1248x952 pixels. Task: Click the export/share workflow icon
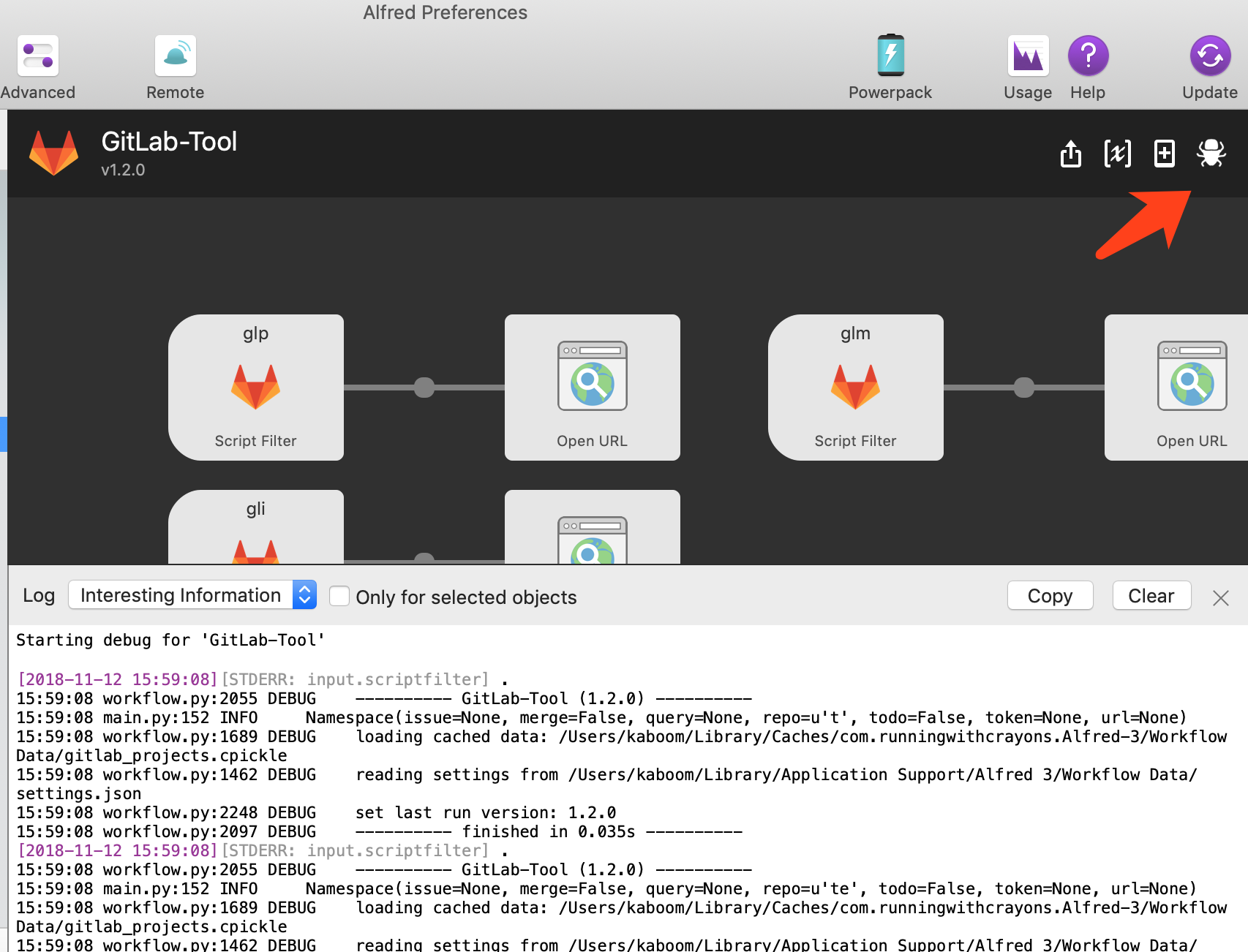tap(1070, 154)
